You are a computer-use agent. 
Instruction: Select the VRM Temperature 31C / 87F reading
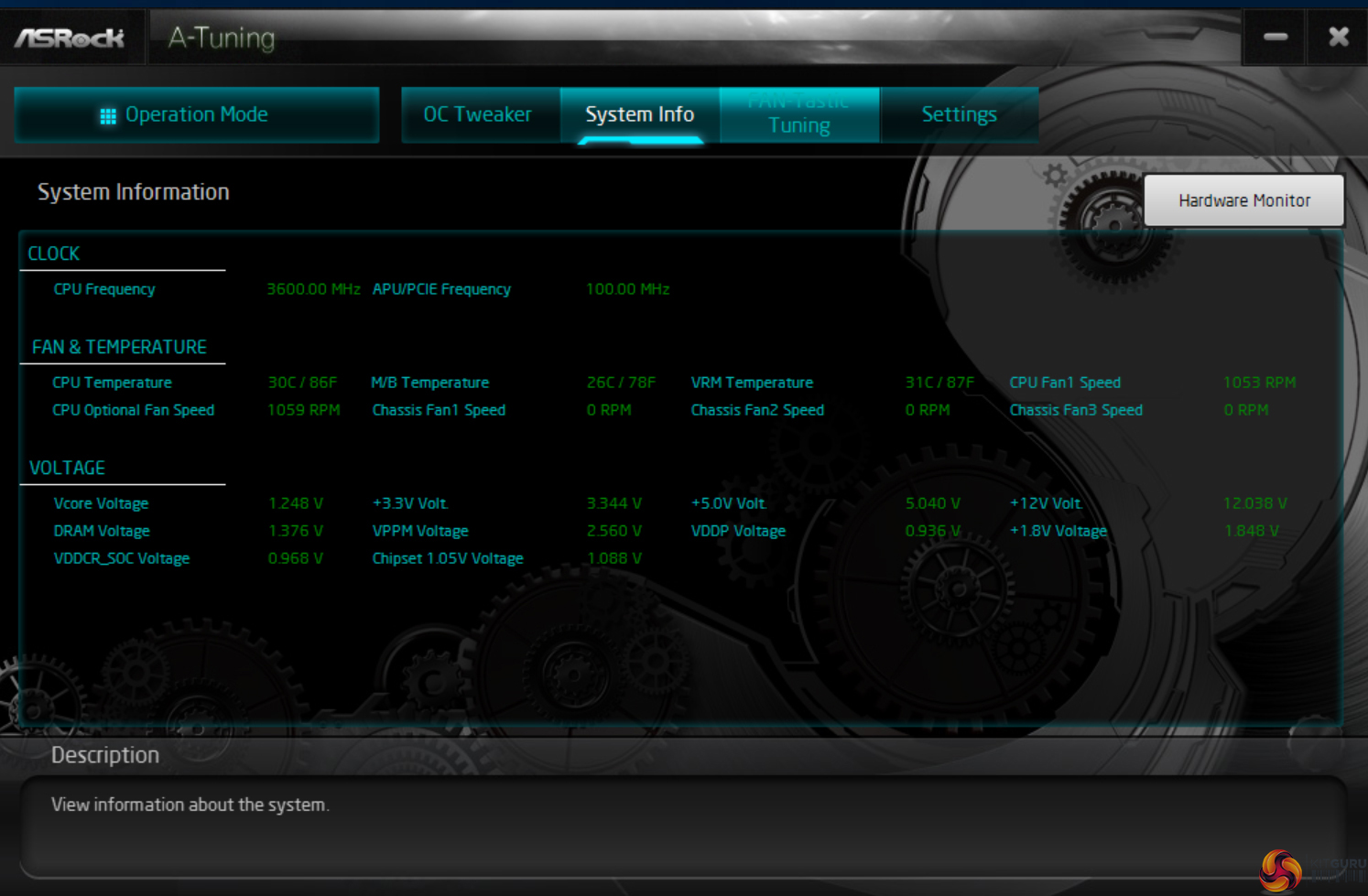(939, 383)
